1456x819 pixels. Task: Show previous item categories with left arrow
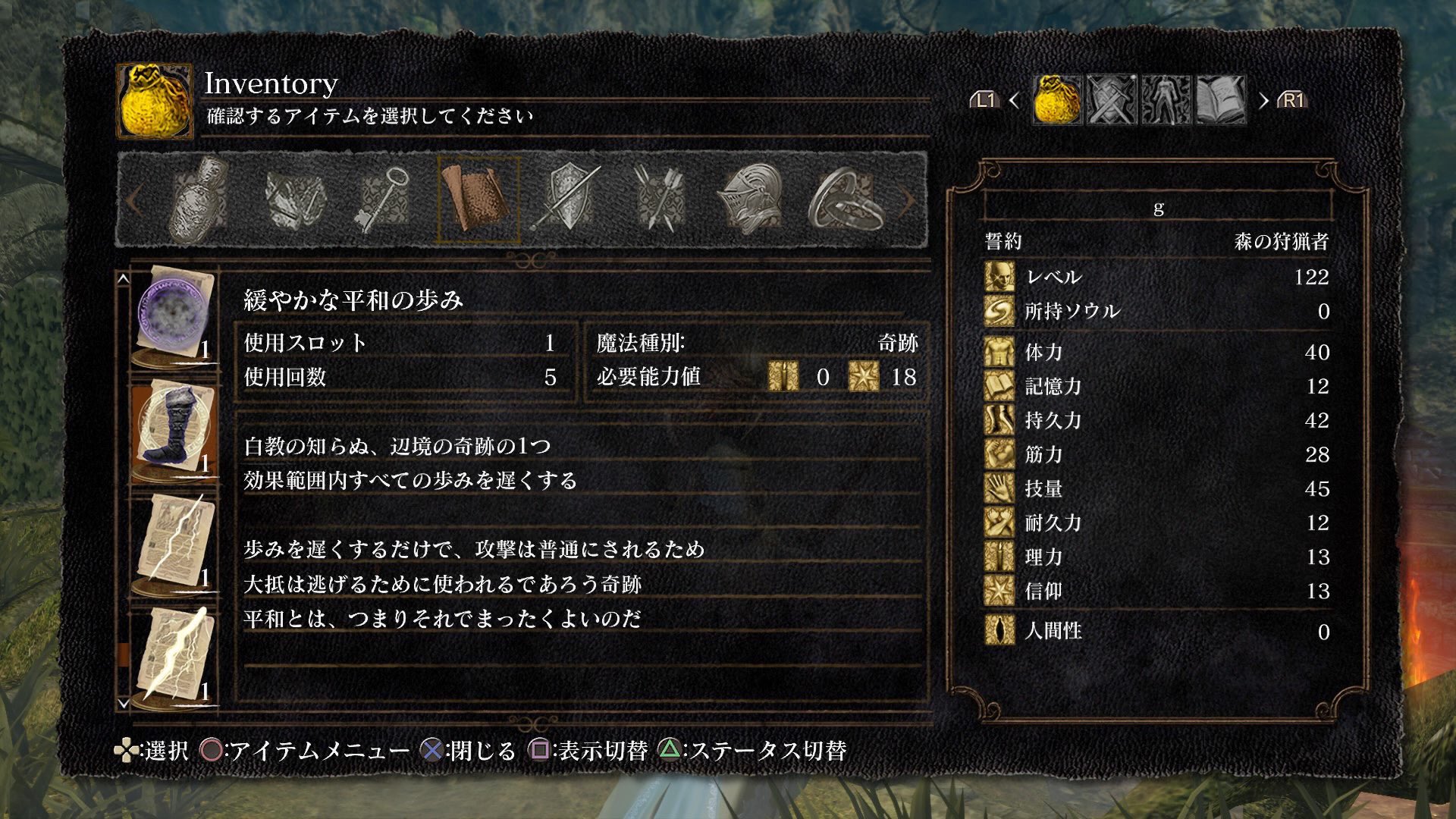[134, 201]
